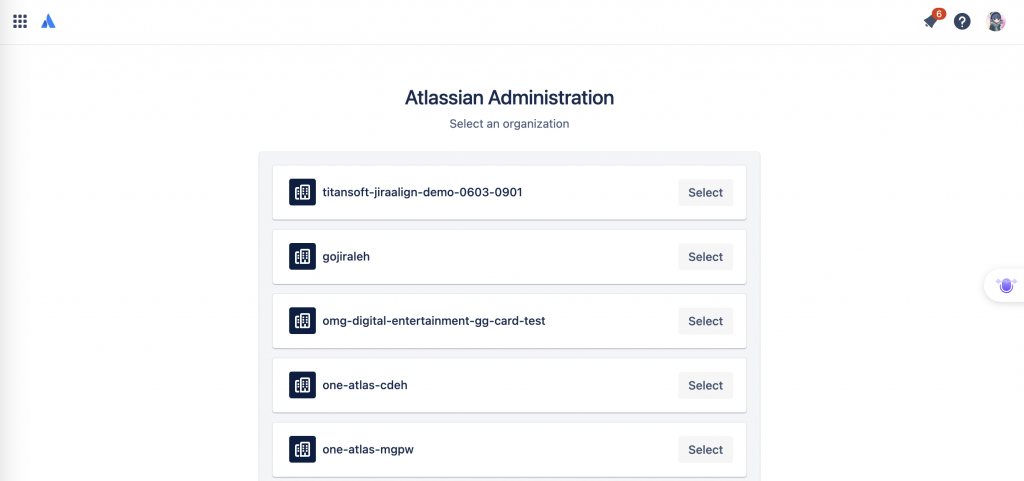1024x481 pixels.
Task: Click the omg-digital-entertainment-gg-card-test row
Action: 509,321
